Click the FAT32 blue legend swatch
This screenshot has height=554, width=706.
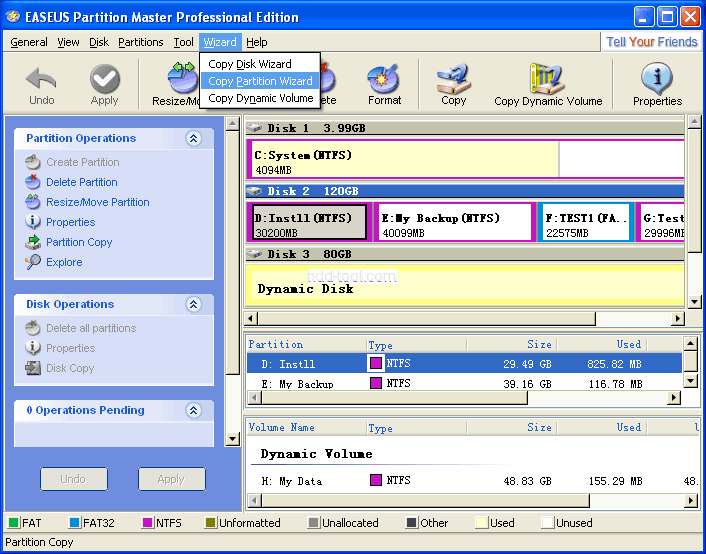coord(75,523)
